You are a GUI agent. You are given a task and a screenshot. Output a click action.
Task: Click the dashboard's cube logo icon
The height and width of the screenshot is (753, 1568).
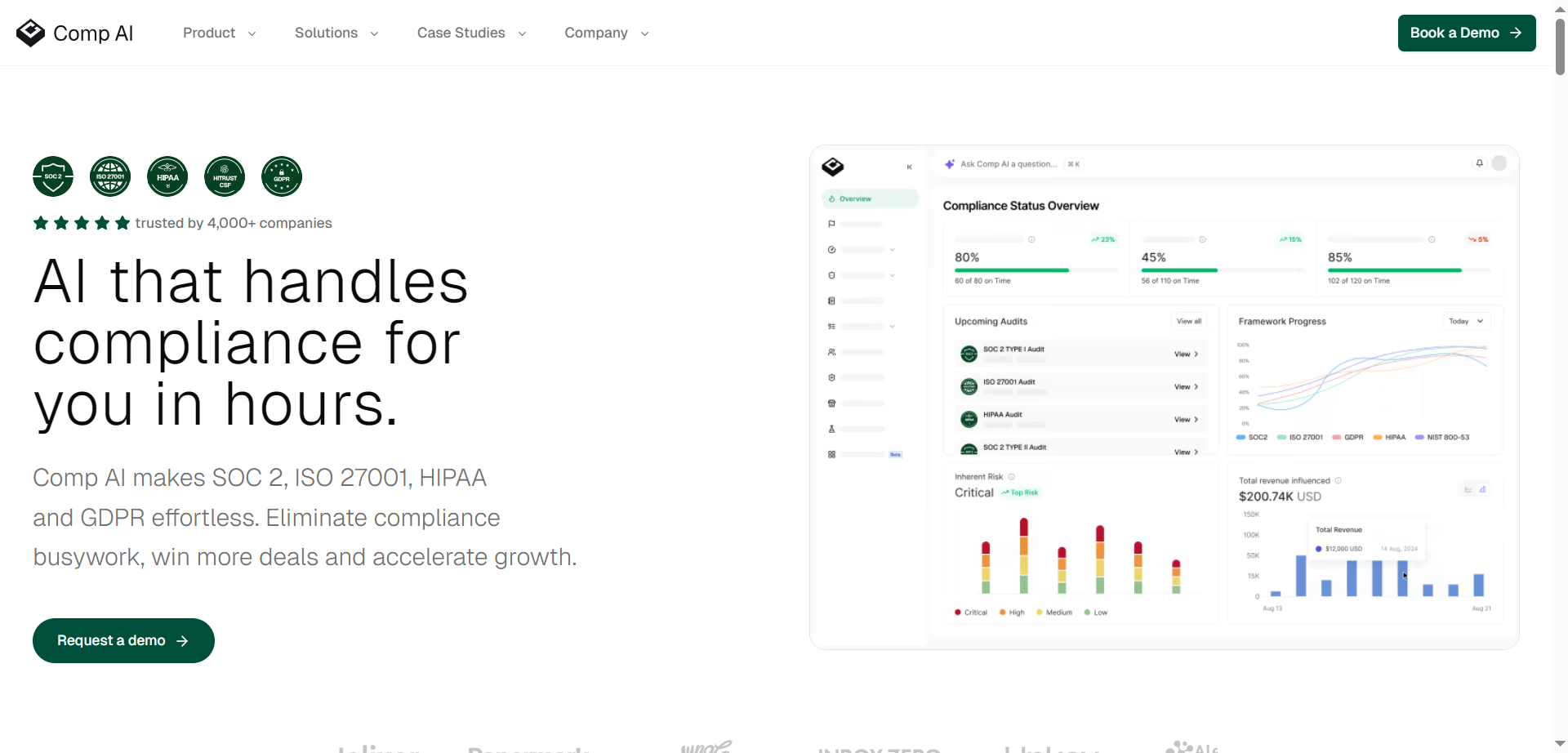(833, 167)
